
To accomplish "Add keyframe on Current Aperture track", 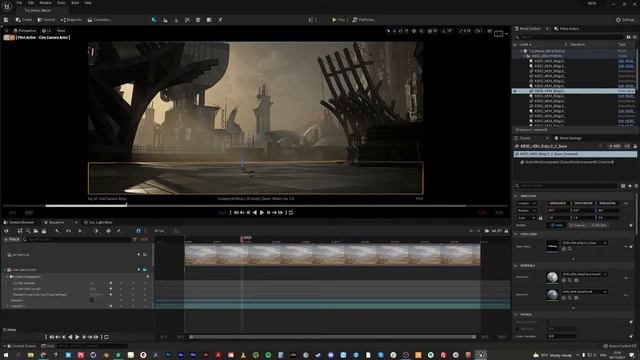I will pyautogui.click(x=133, y=283).
